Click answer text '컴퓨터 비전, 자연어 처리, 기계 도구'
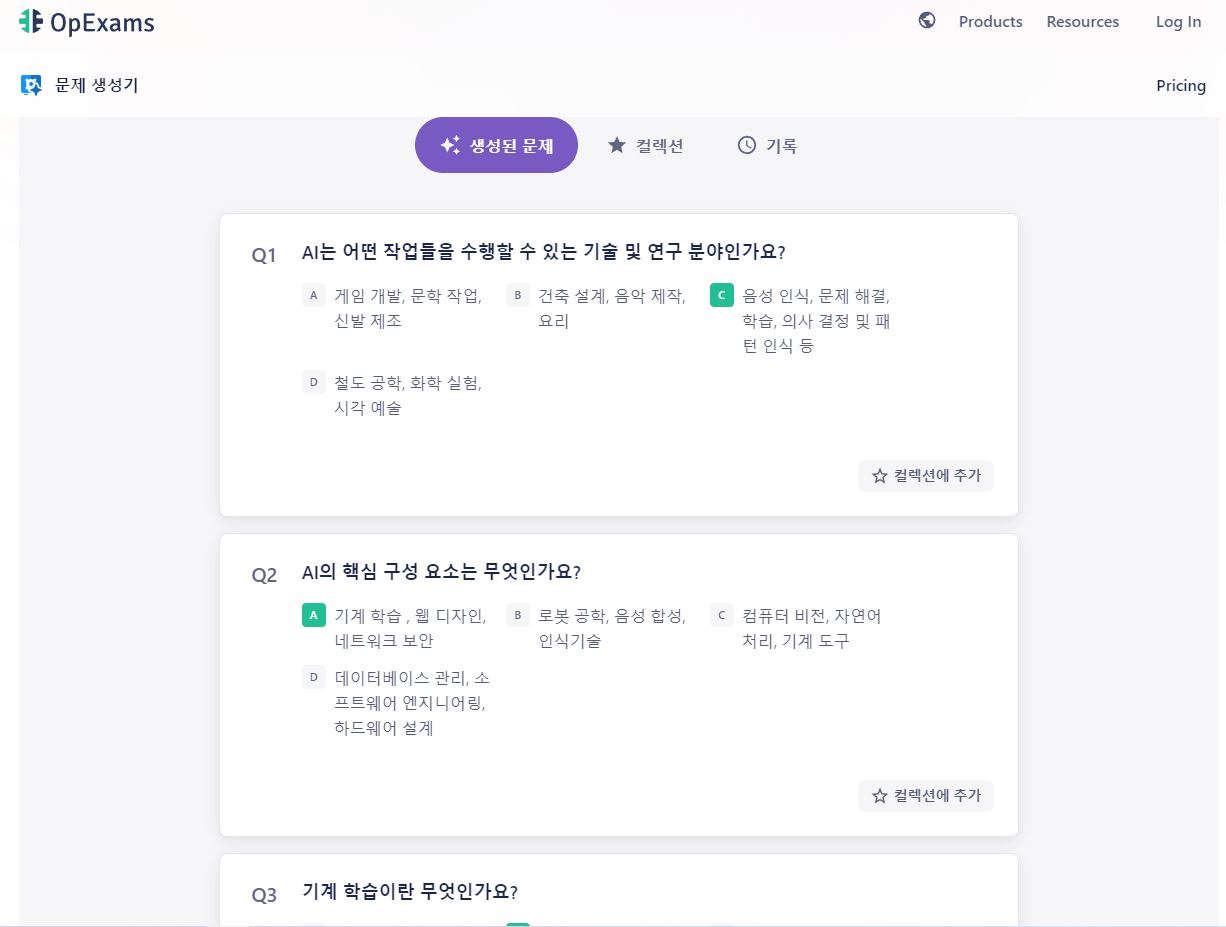This screenshot has width=1226, height=927. pos(812,628)
